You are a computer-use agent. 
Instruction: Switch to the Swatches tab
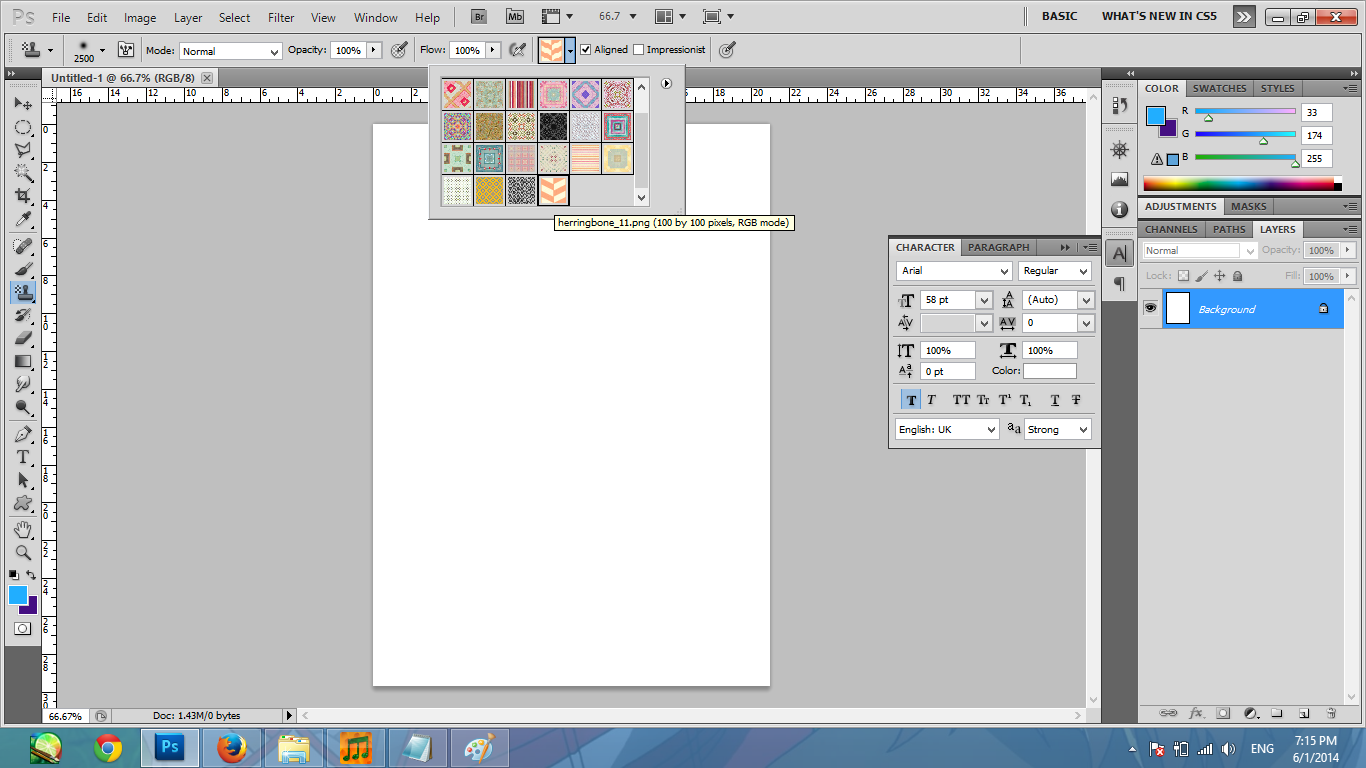(1219, 88)
